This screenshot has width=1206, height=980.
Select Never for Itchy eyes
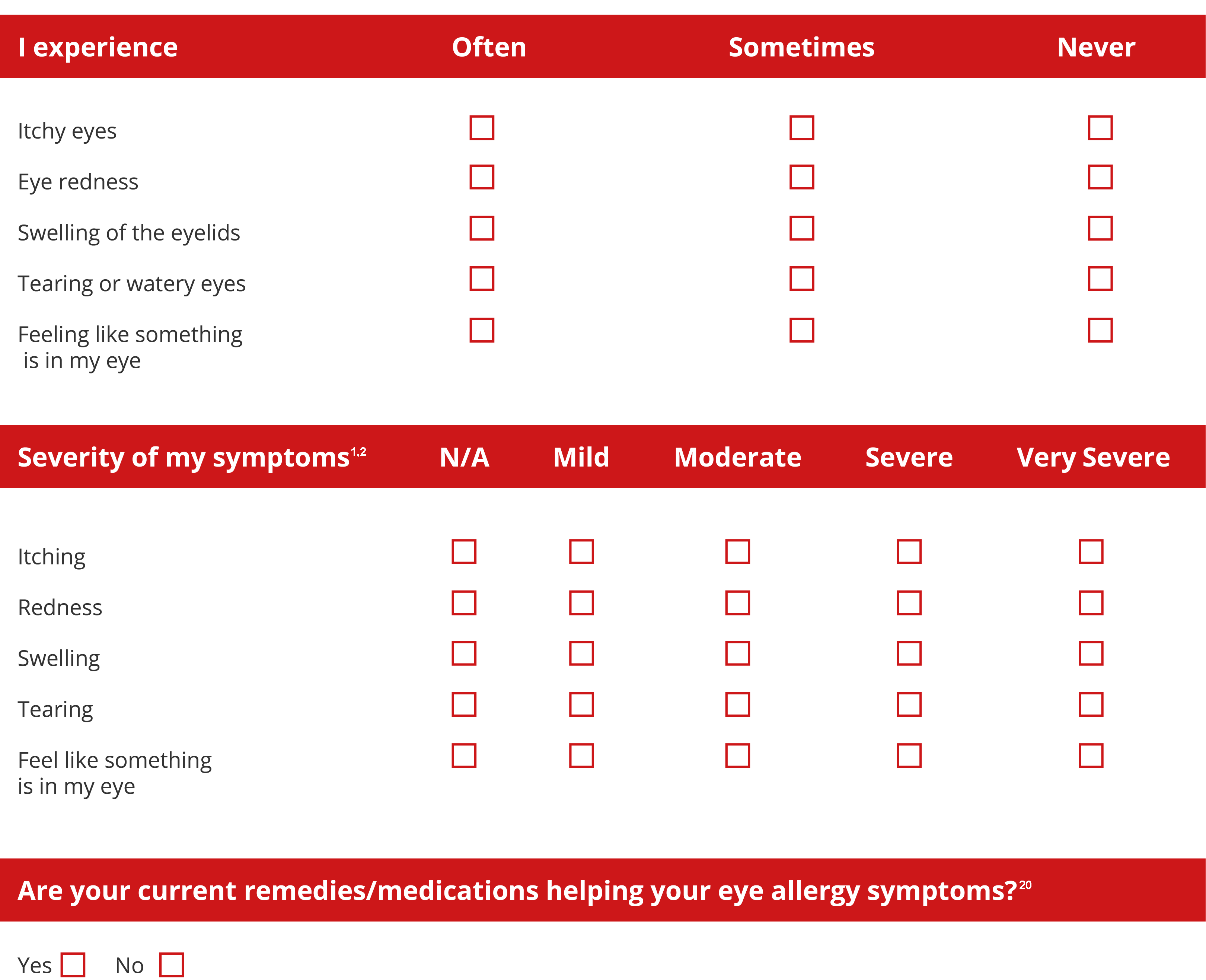click(1100, 128)
